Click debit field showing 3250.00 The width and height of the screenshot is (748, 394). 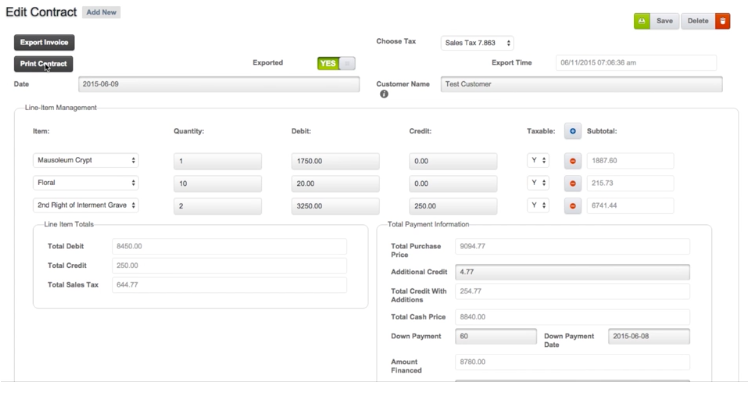tap(335, 206)
